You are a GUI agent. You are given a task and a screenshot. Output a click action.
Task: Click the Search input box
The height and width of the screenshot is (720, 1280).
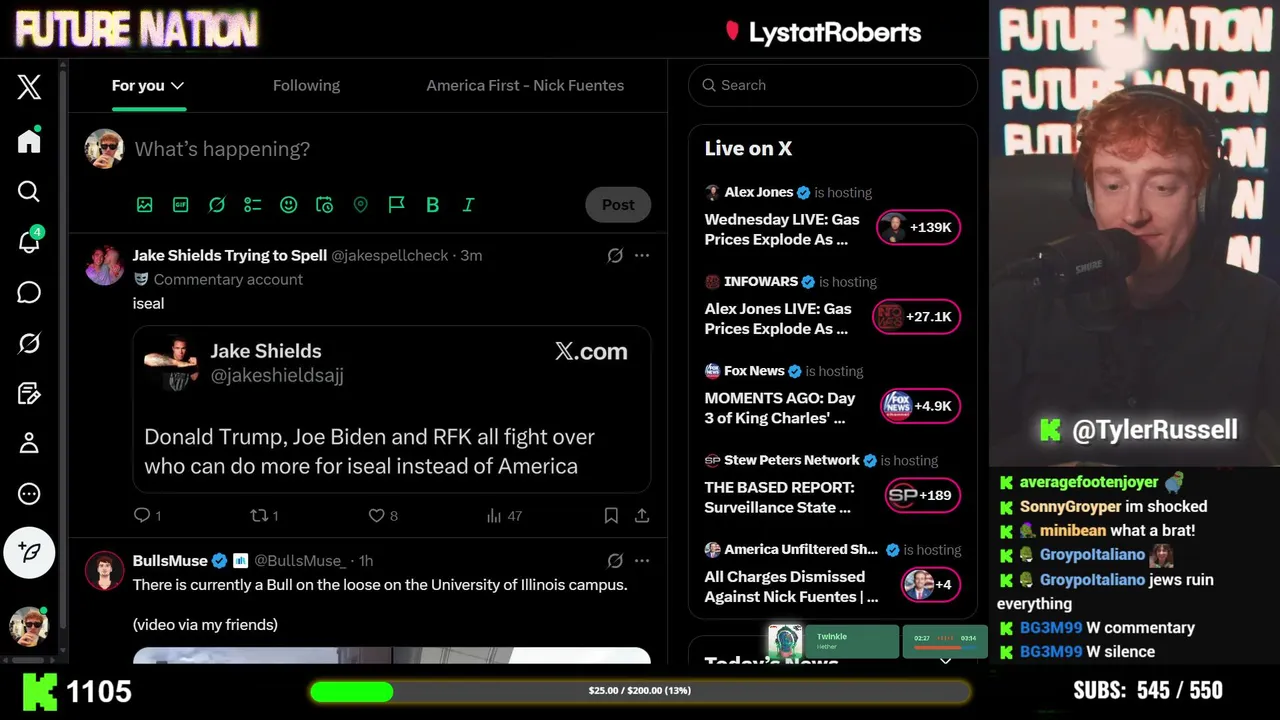(832, 85)
